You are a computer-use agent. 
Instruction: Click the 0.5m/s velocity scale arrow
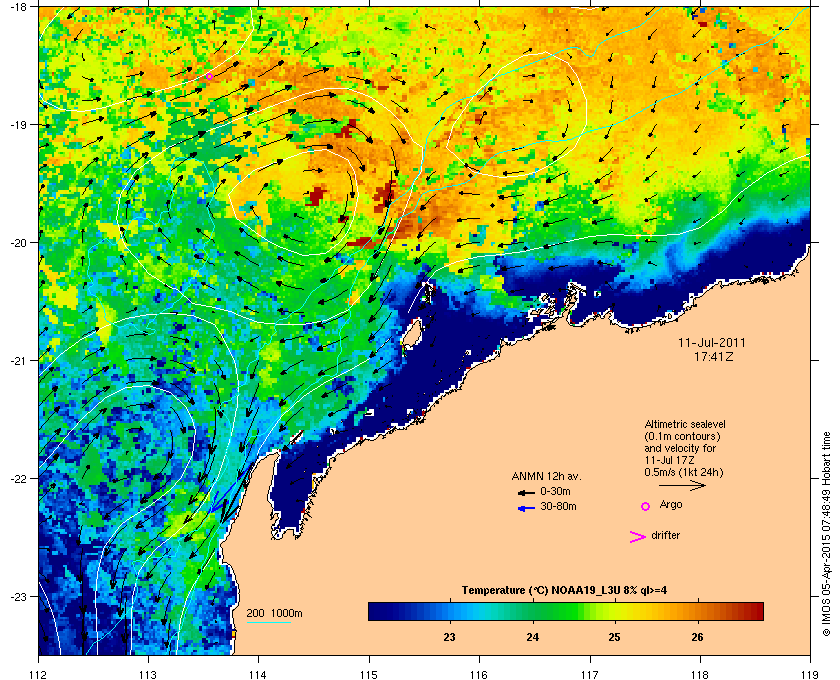[x=682, y=485]
